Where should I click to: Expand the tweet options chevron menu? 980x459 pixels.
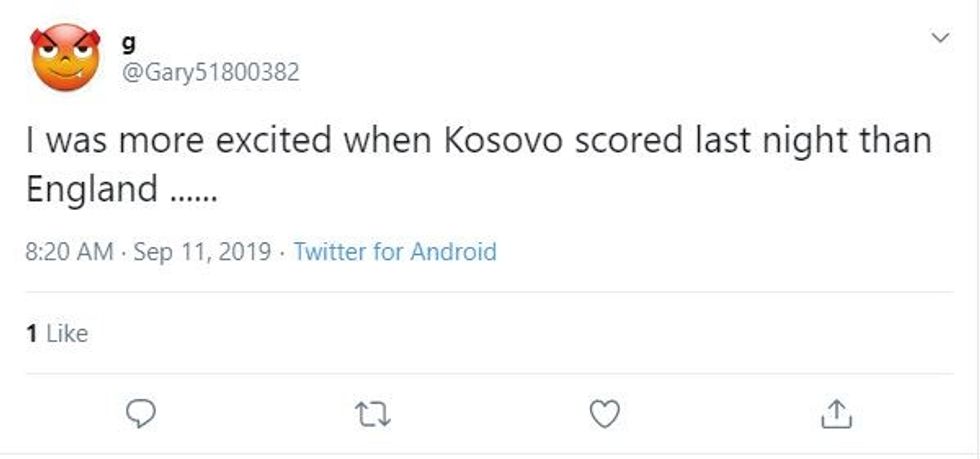tap(940, 38)
